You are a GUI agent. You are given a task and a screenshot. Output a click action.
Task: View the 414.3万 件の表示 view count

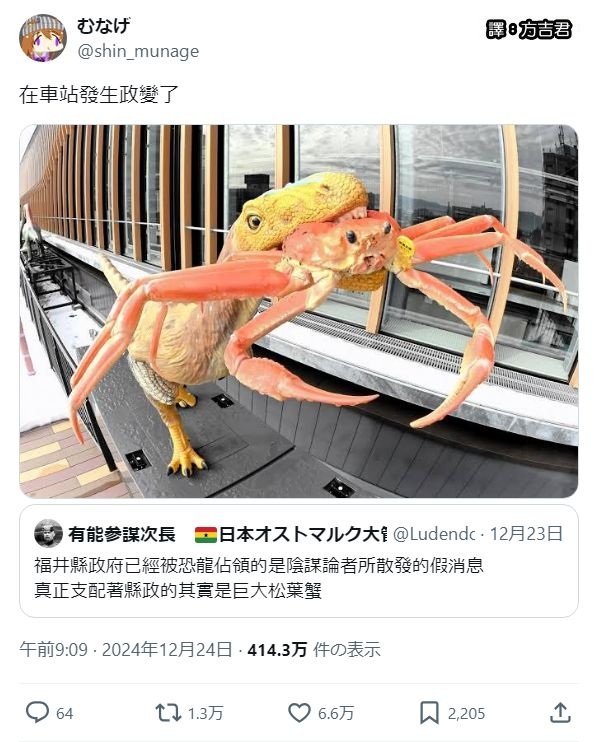314,649
